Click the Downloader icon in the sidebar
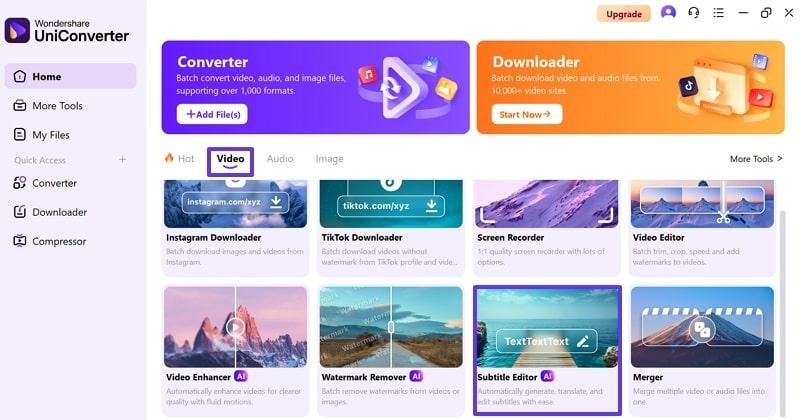800x420 pixels. [19, 212]
